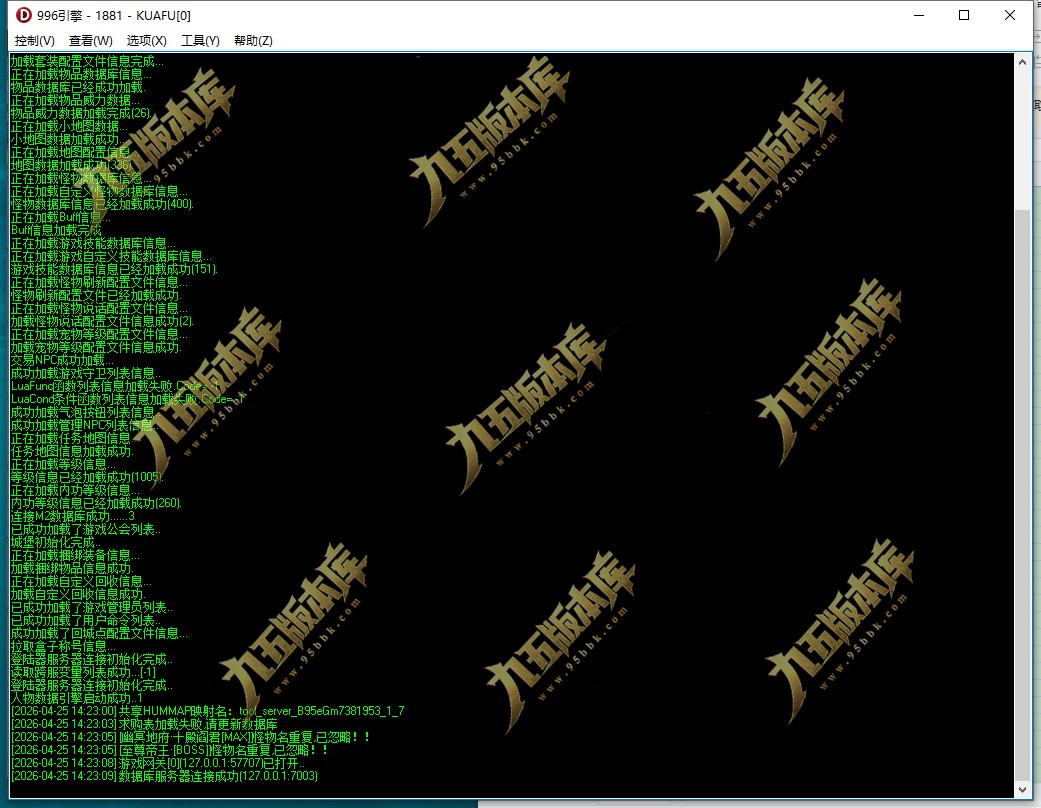Select log line '正在加载捆绑装备信息...'
This screenshot has width=1041, height=808.
click(x=75, y=556)
